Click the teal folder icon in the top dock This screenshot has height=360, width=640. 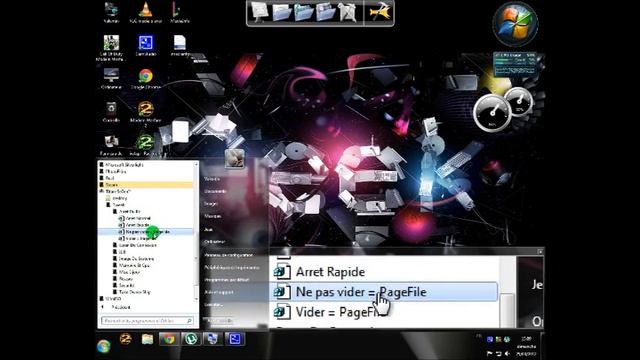point(303,13)
